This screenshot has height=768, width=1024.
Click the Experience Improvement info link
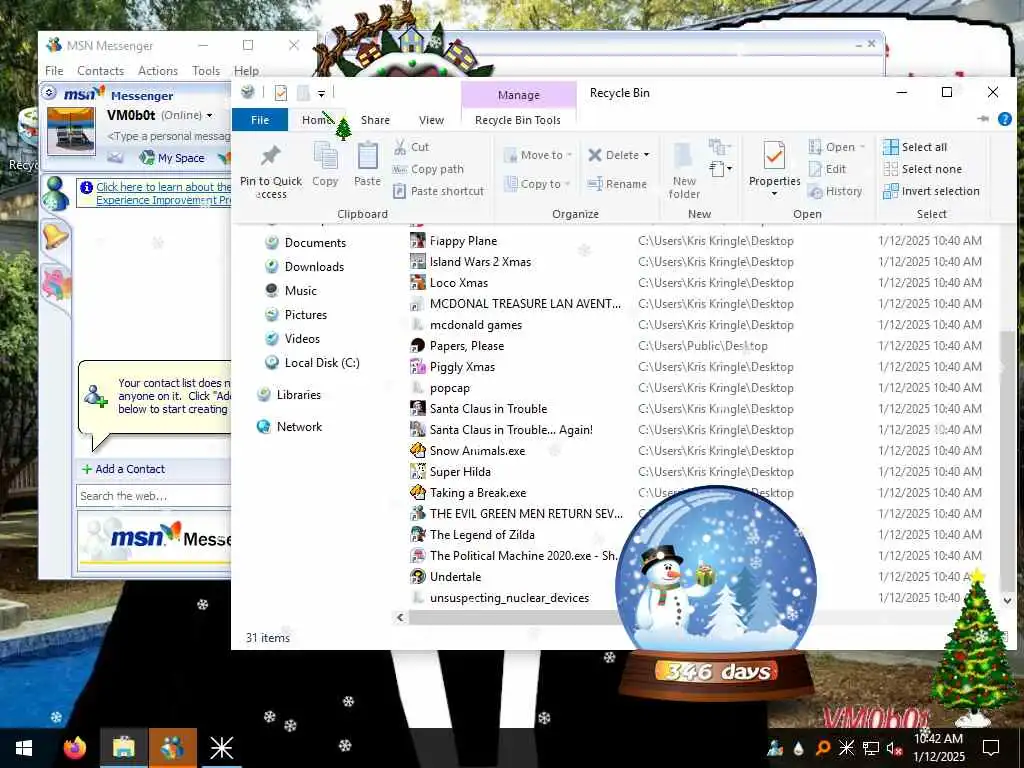163,193
